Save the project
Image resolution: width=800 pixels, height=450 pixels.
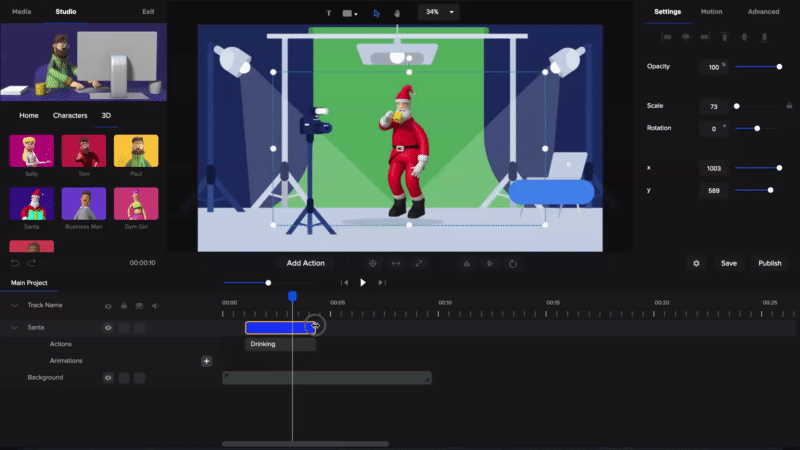coord(729,263)
